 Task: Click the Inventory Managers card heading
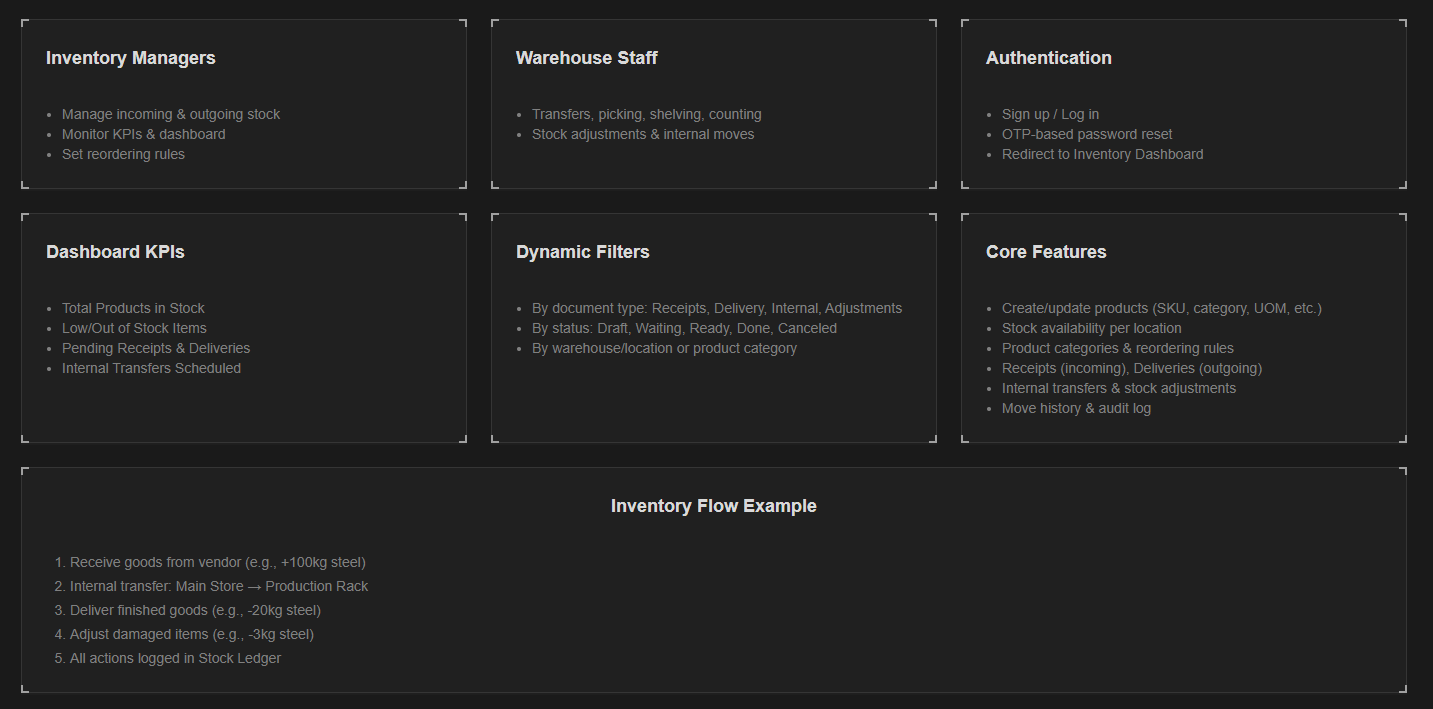point(131,58)
